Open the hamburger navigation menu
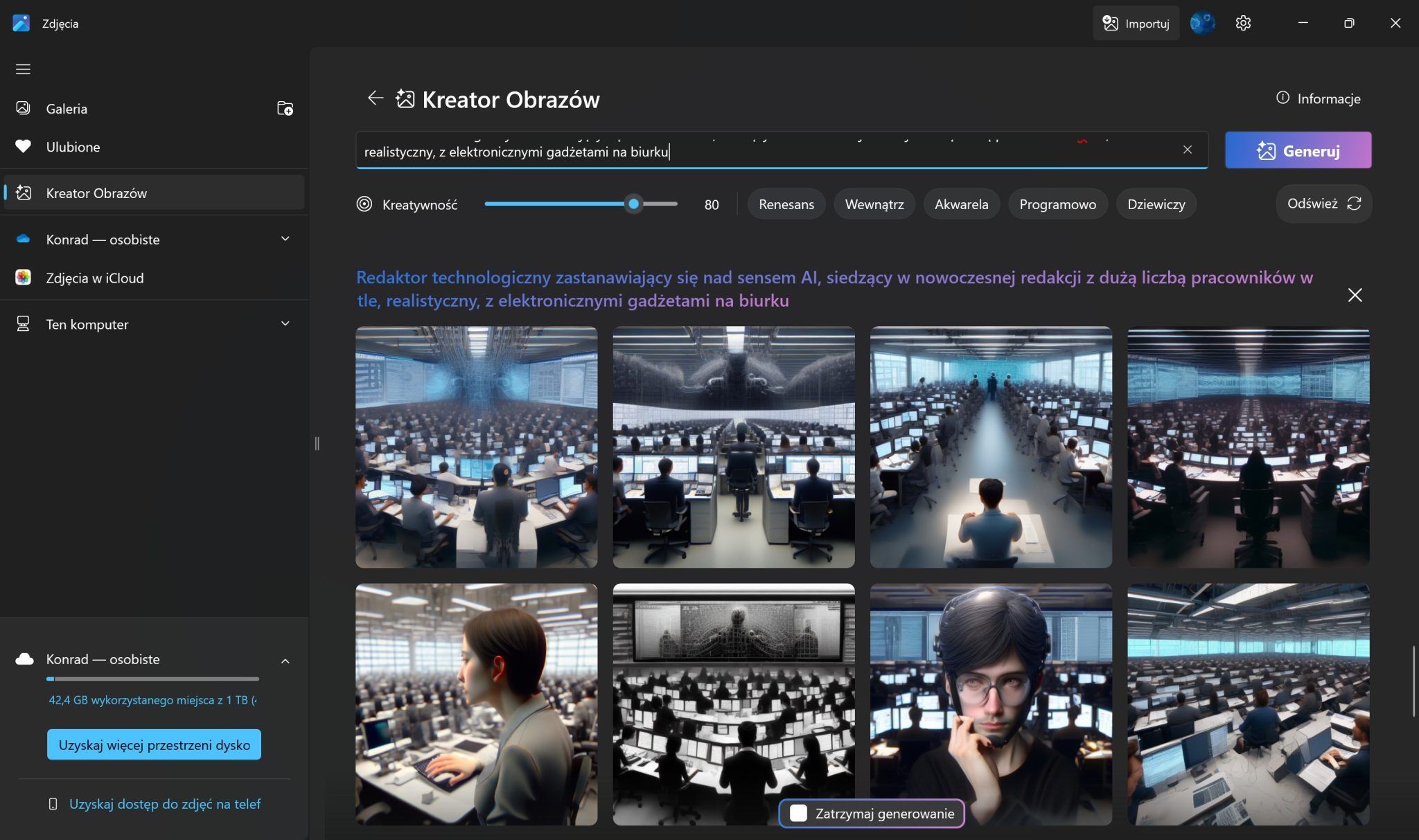Screen dimensions: 1419x840 23,69
